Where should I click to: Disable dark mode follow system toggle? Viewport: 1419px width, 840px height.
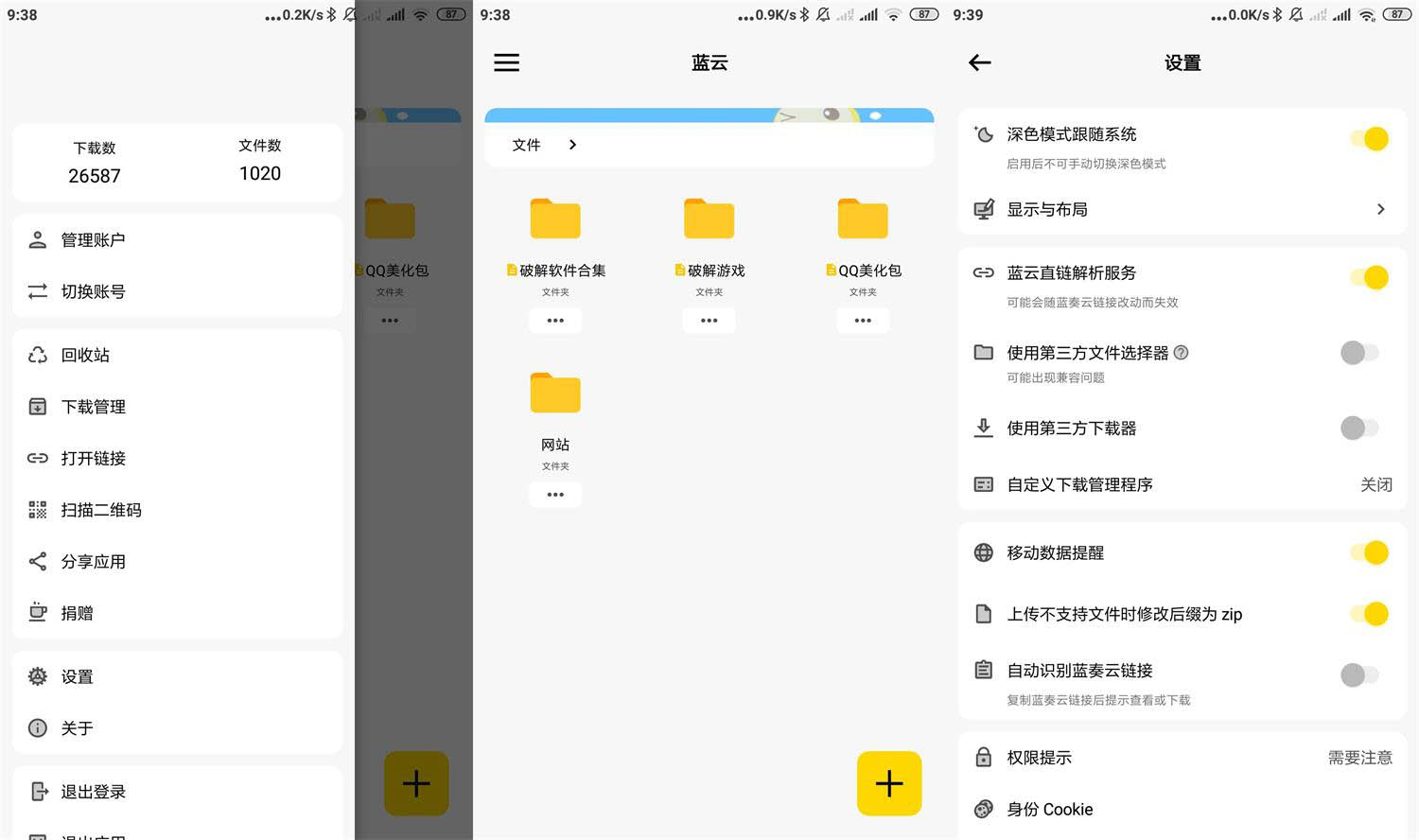pos(1369,138)
